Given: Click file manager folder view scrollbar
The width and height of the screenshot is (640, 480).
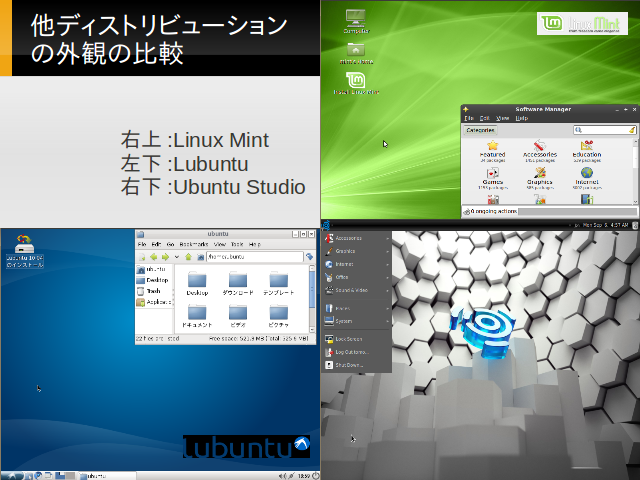Looking at the screenshot, I should [312, 298].
